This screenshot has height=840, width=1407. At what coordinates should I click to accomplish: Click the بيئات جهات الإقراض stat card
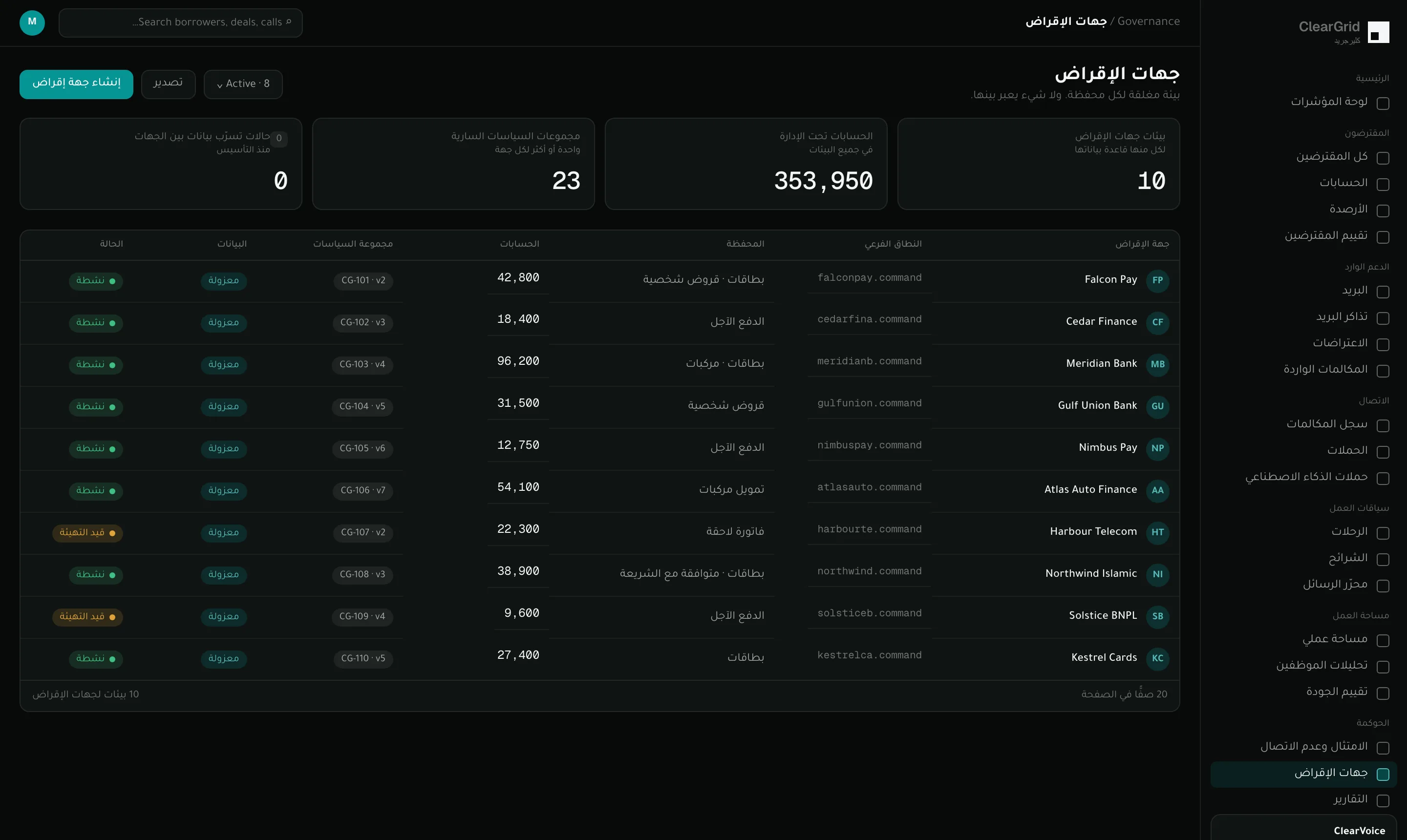click(1039, 164)
